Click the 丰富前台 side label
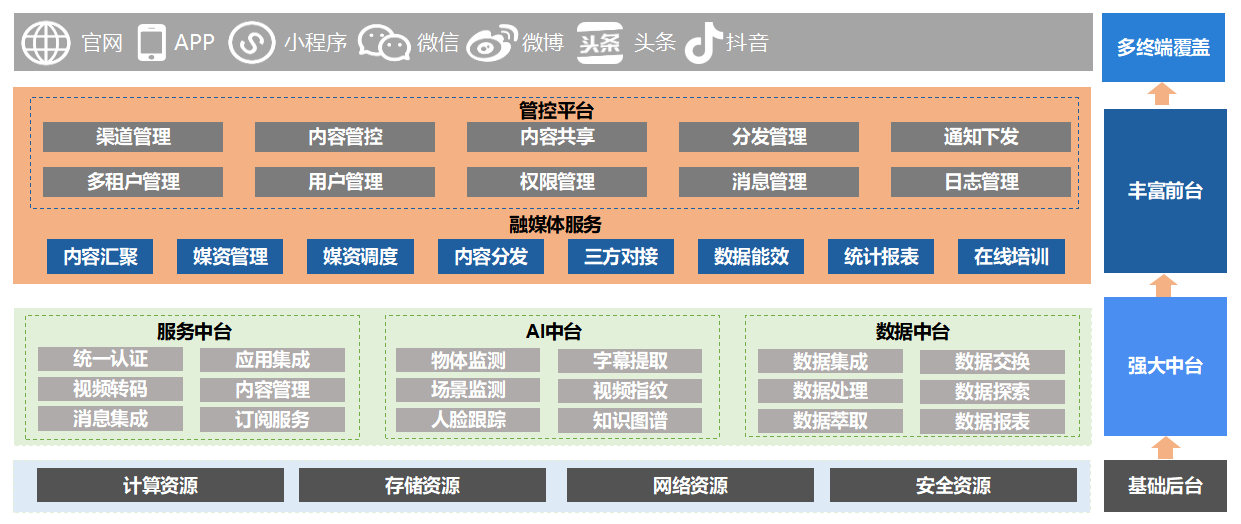 [1164, 190]
